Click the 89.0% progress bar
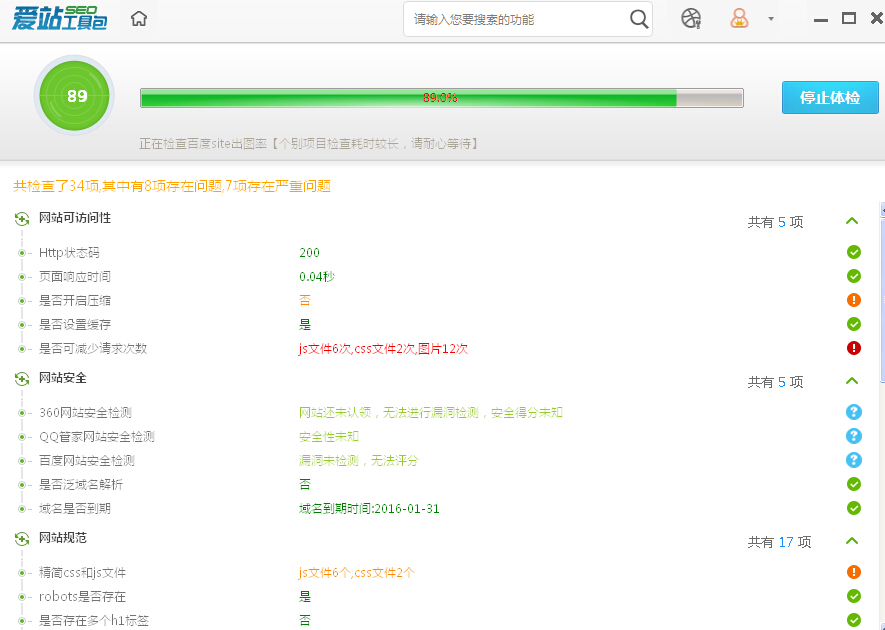This screenshot has height=630, width=885. (440, 98)
